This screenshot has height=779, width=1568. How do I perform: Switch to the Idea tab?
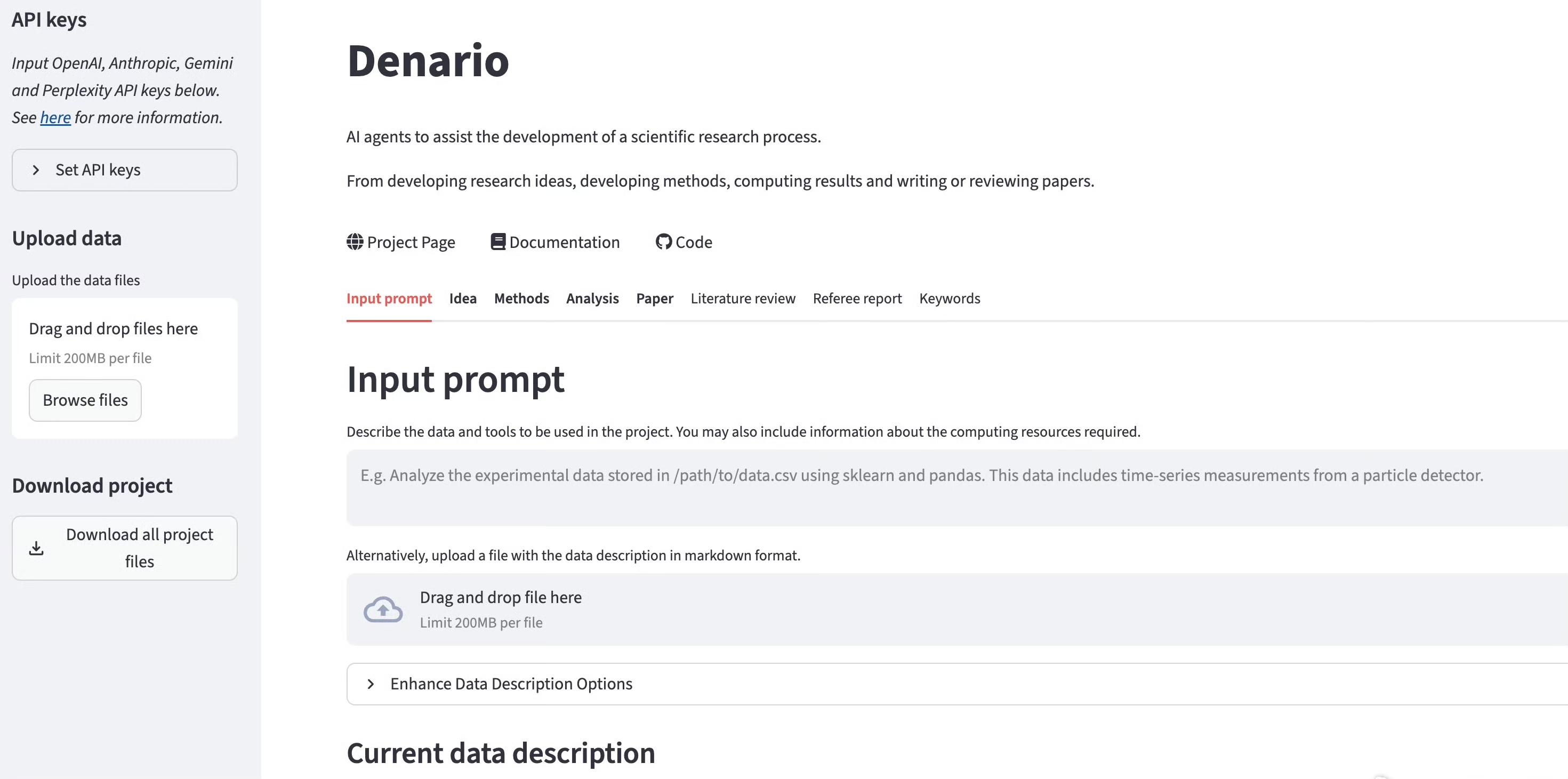[x=463, y=298]
